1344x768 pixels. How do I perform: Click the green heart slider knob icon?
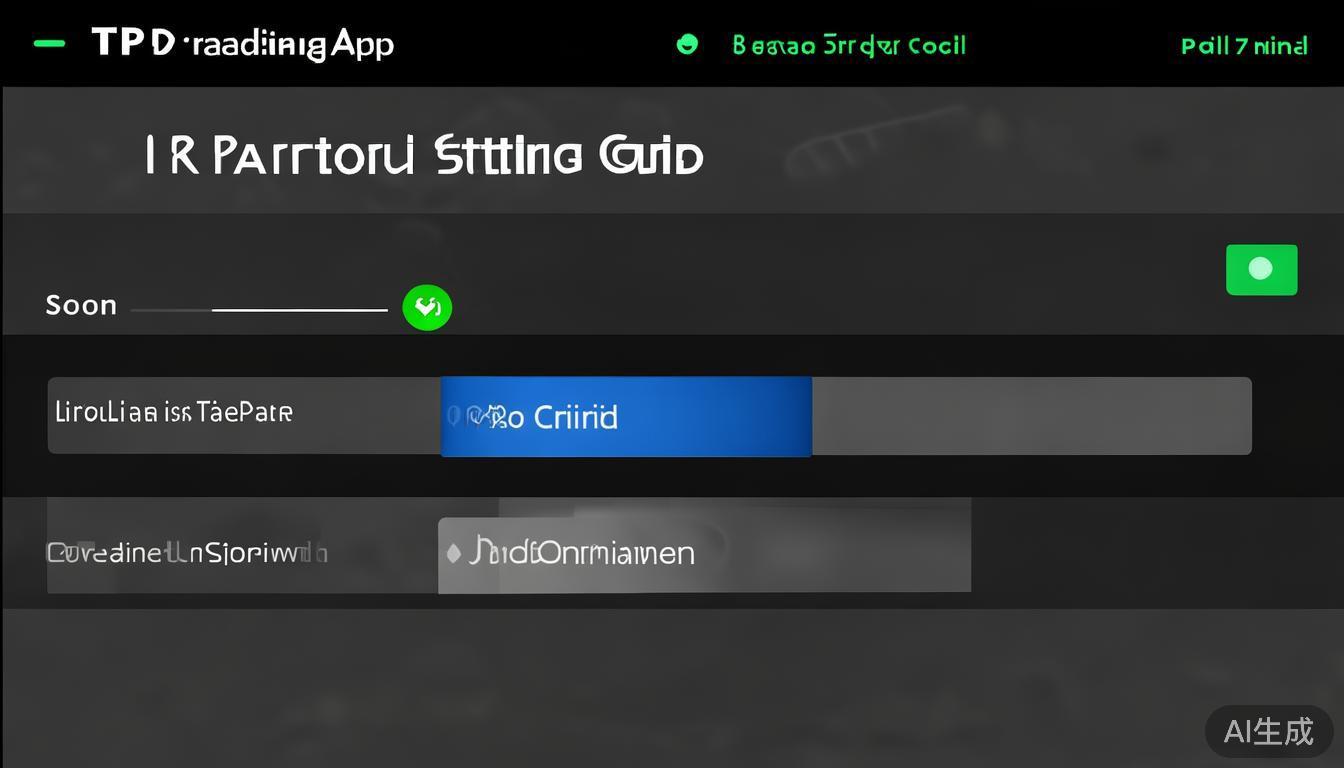click(427, 308)
